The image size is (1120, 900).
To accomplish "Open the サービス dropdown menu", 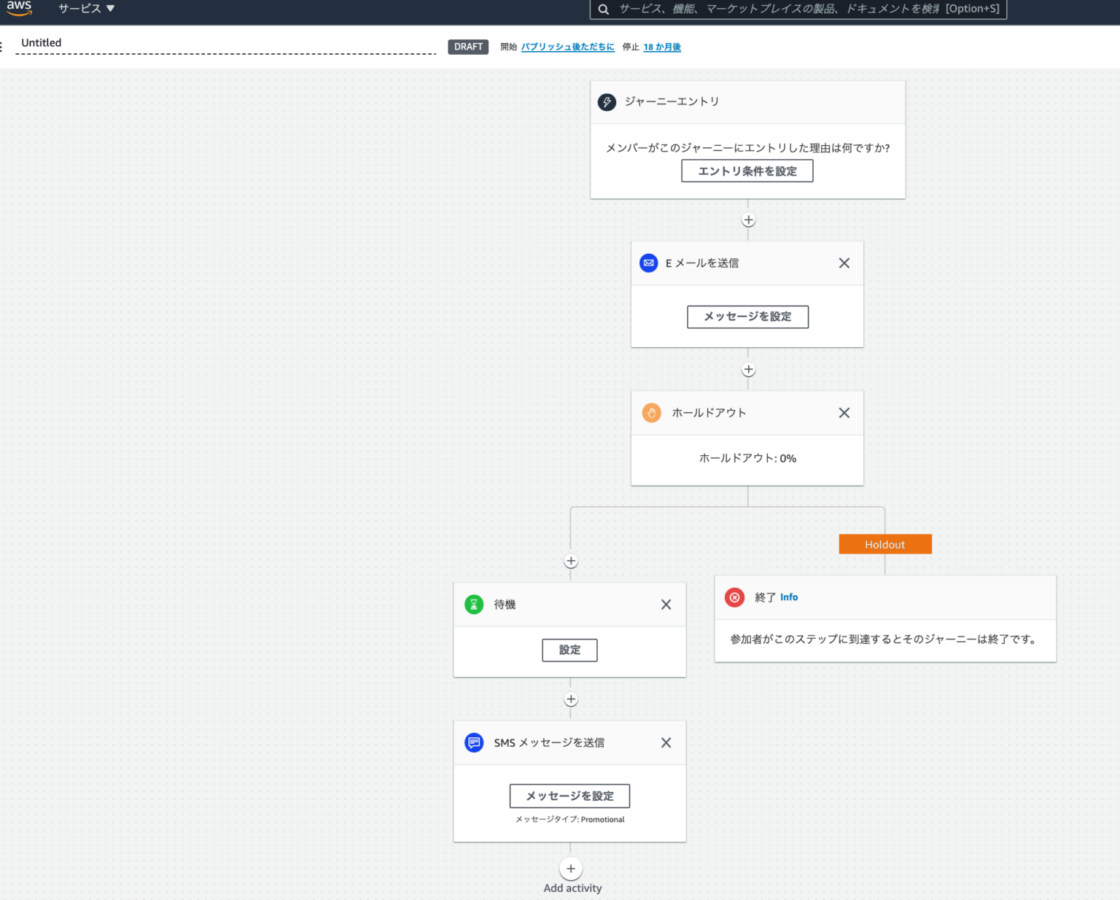I will (86, 9).
